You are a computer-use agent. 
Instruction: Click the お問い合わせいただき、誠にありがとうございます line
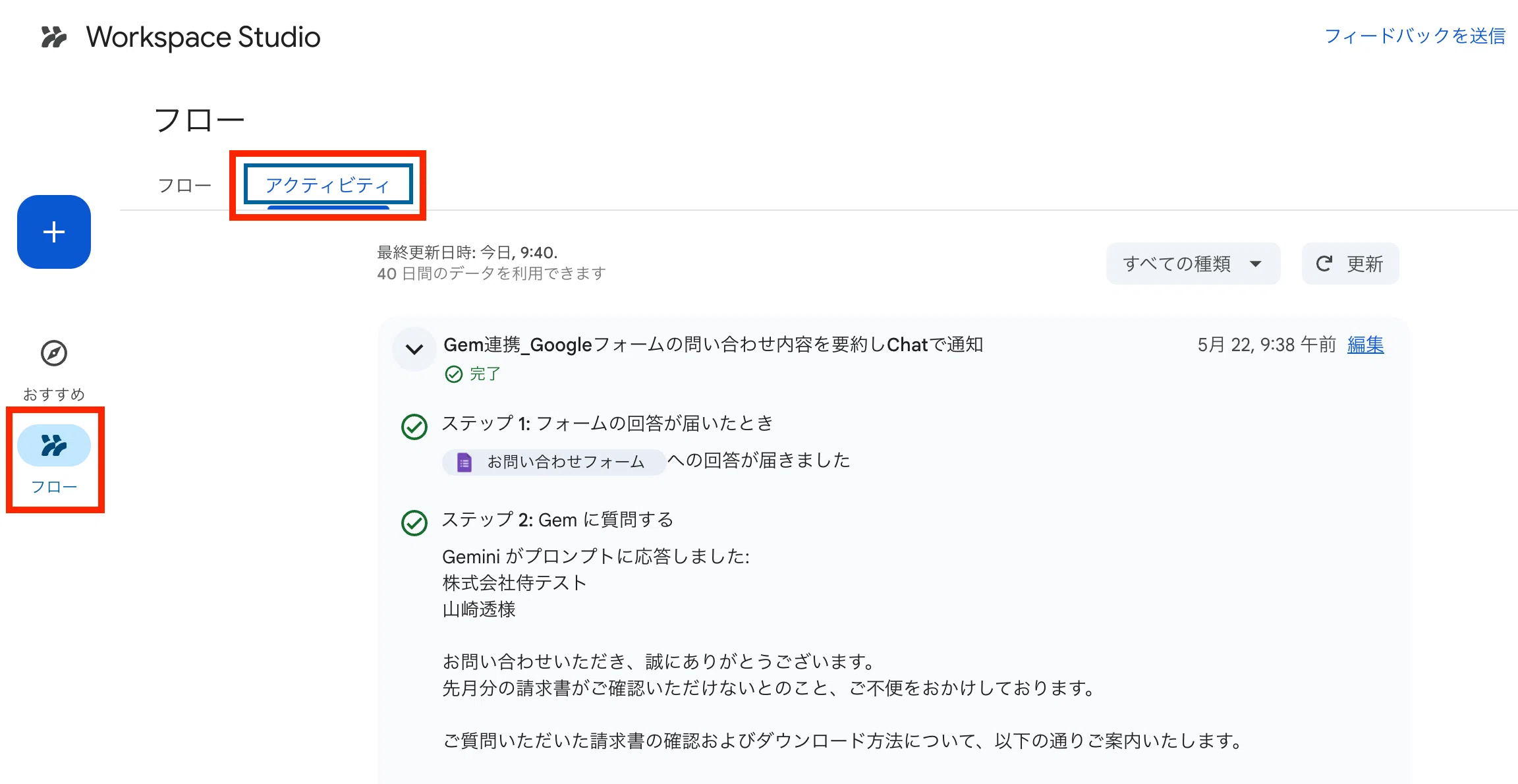click(x=659, y=661)
